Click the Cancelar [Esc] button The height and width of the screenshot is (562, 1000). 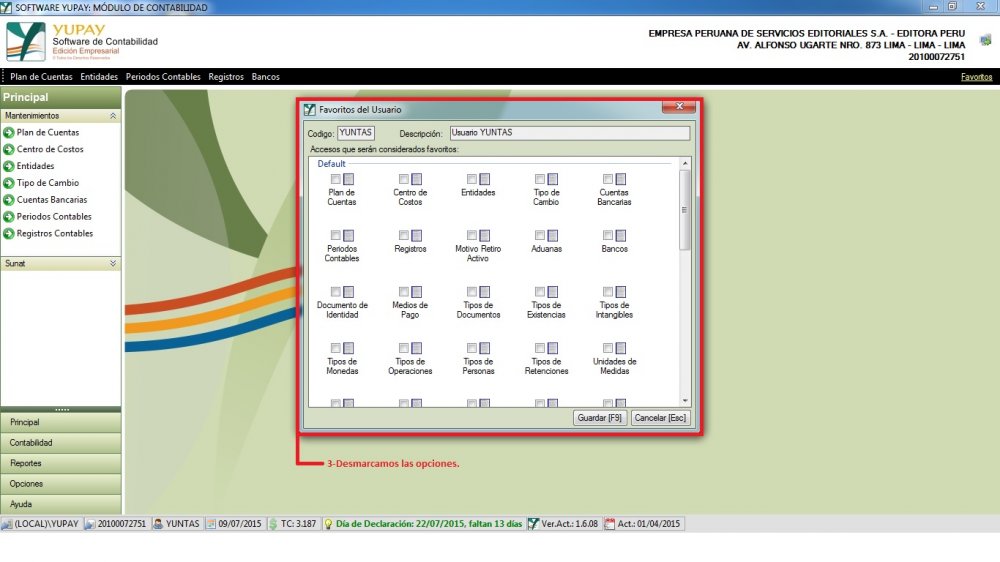pos(660,418)
